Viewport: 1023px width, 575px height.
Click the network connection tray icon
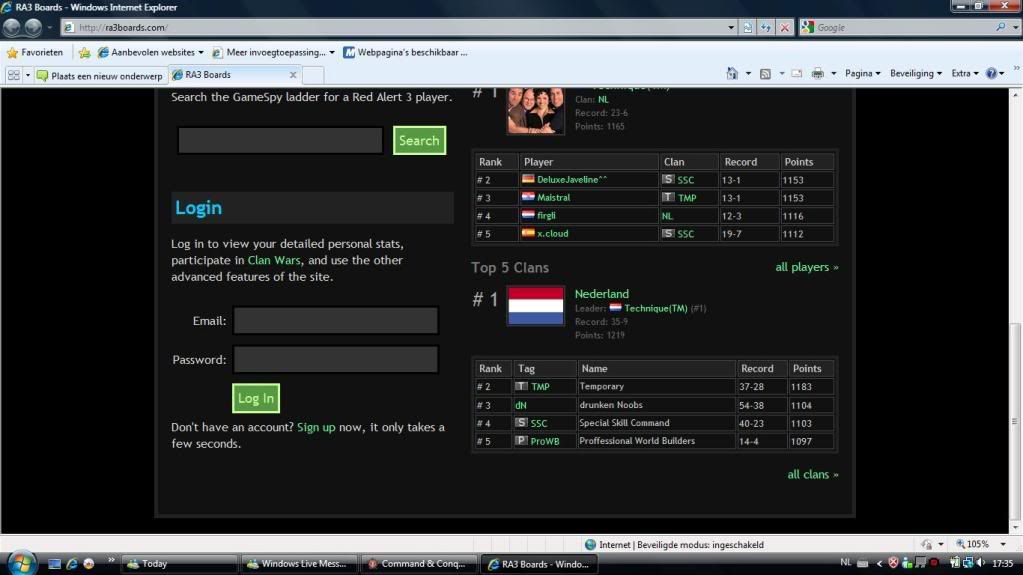tap(968, 563)
